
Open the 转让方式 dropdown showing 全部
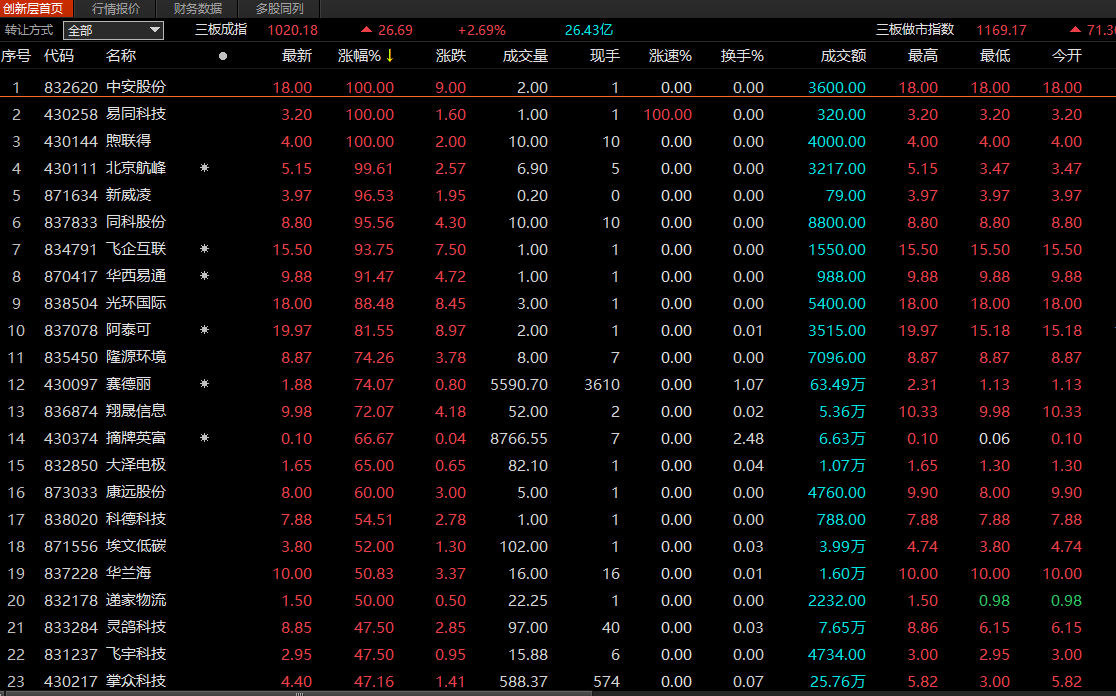click(x=113, y=30)
